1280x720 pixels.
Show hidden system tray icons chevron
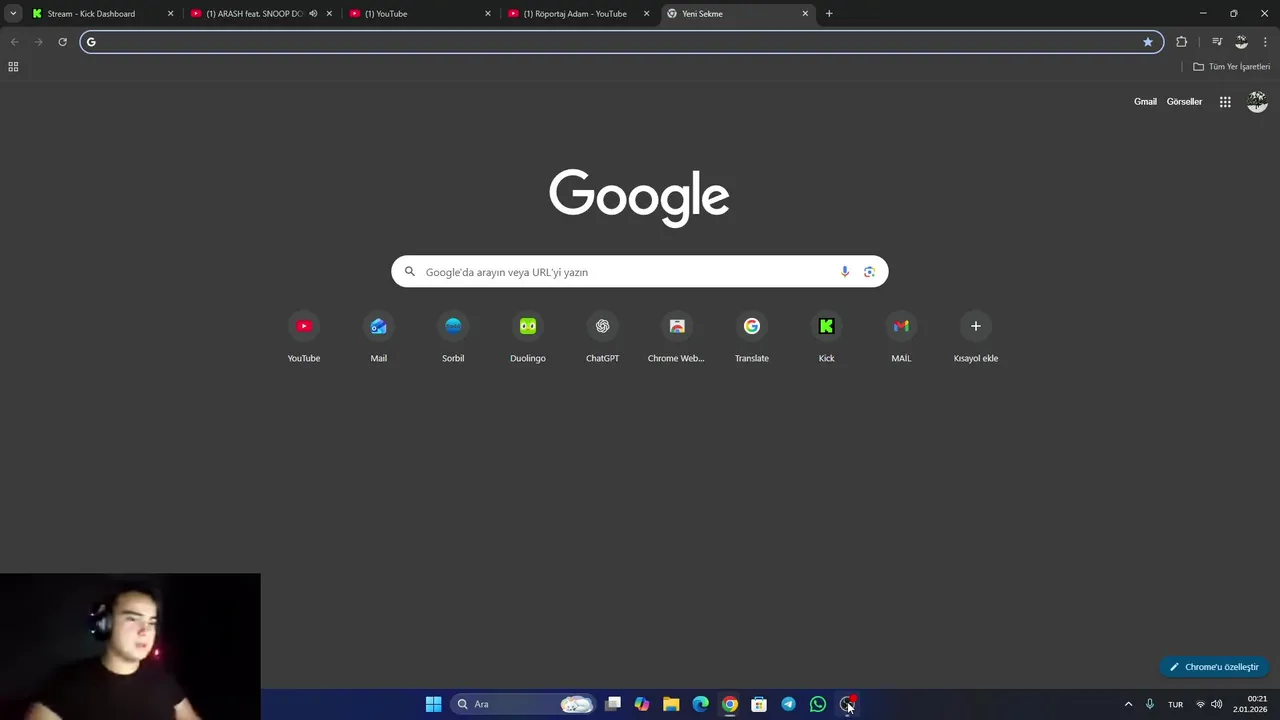[x=1129, y=704]
